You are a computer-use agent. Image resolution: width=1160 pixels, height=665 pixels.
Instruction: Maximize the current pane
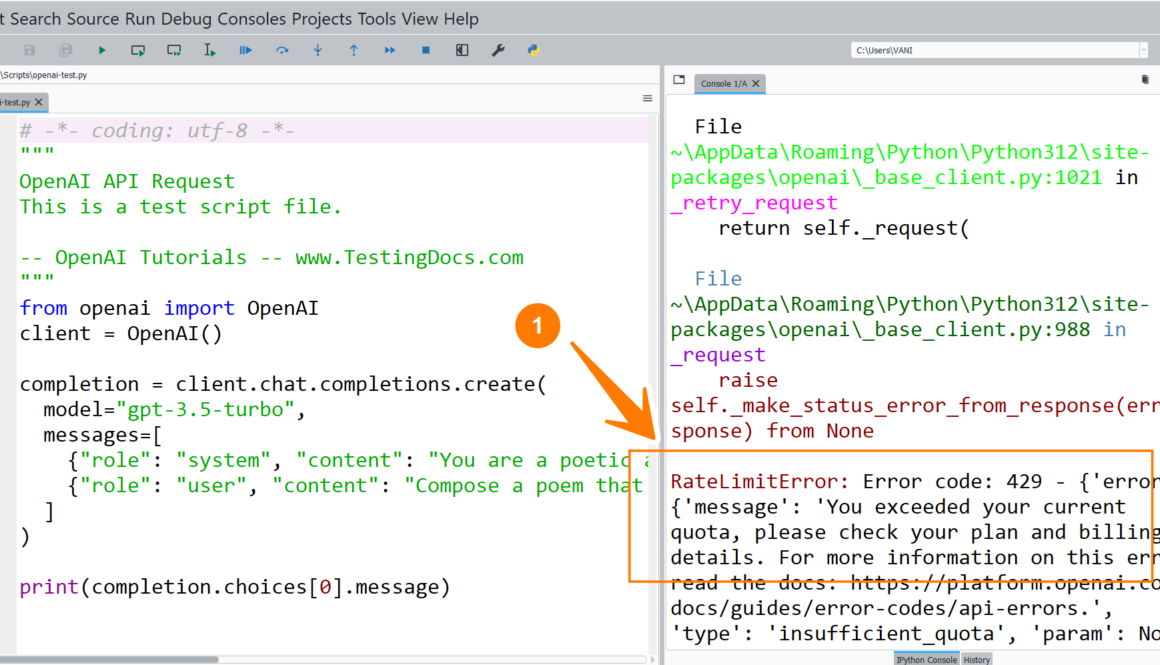coord(462,50)
